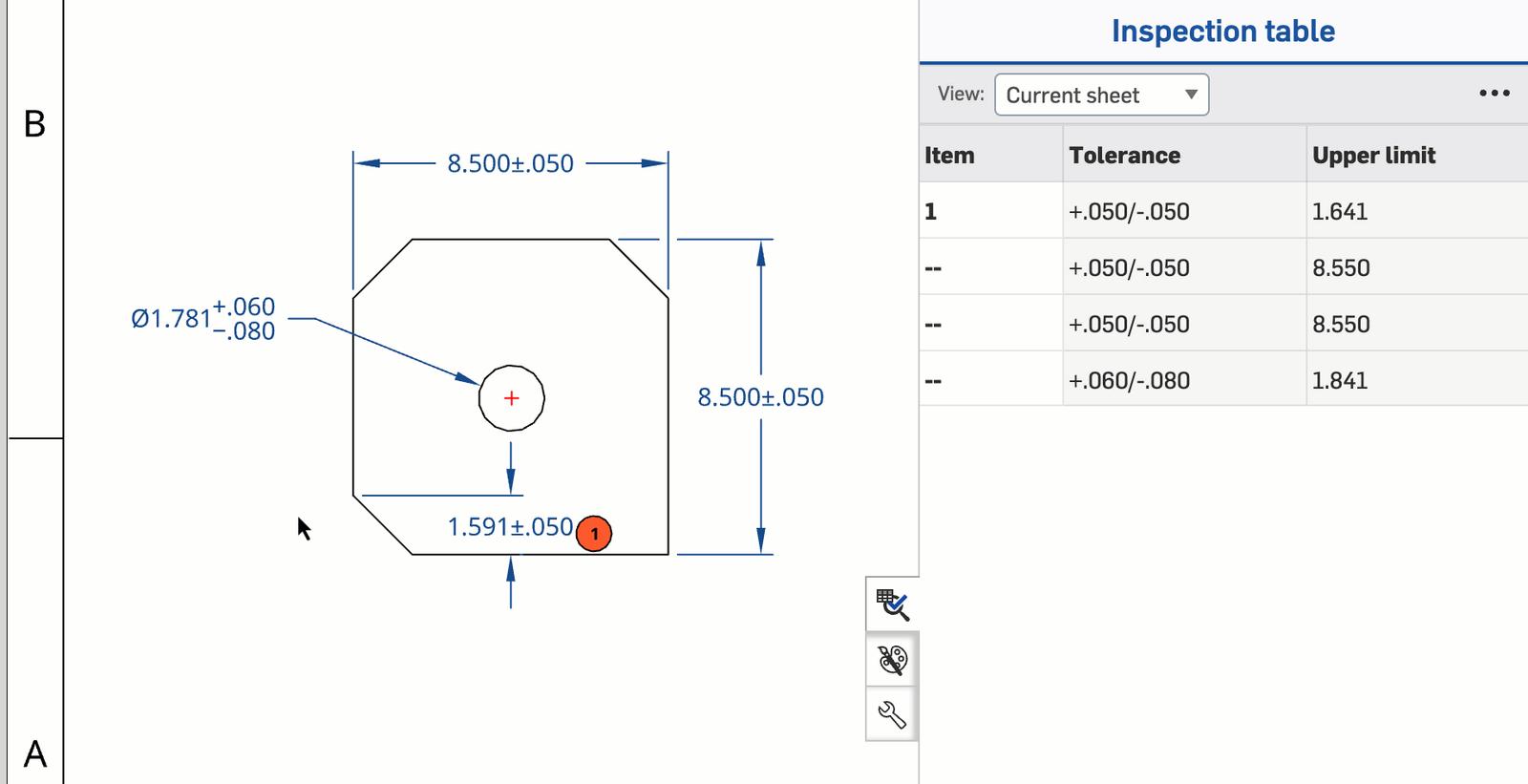
Task: Select the 1.591±.050 dimension text
Action: click(510, 527)
